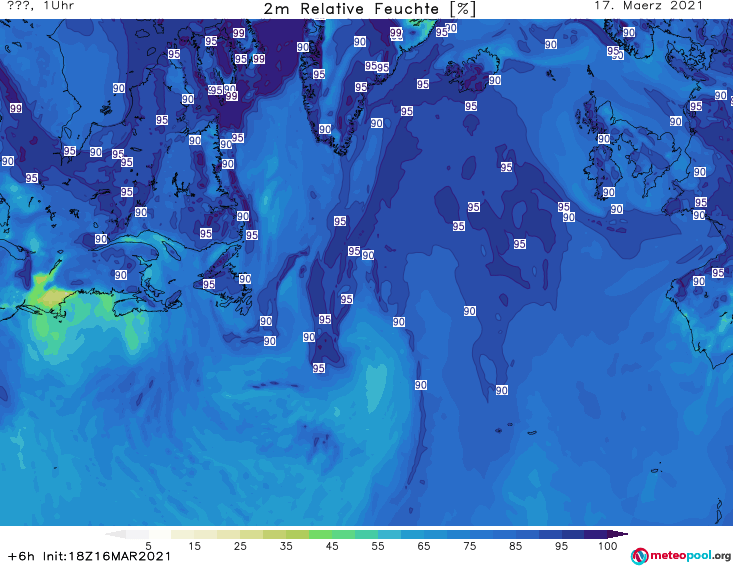
Task: Click the '15' legend value
Action: 194,546
